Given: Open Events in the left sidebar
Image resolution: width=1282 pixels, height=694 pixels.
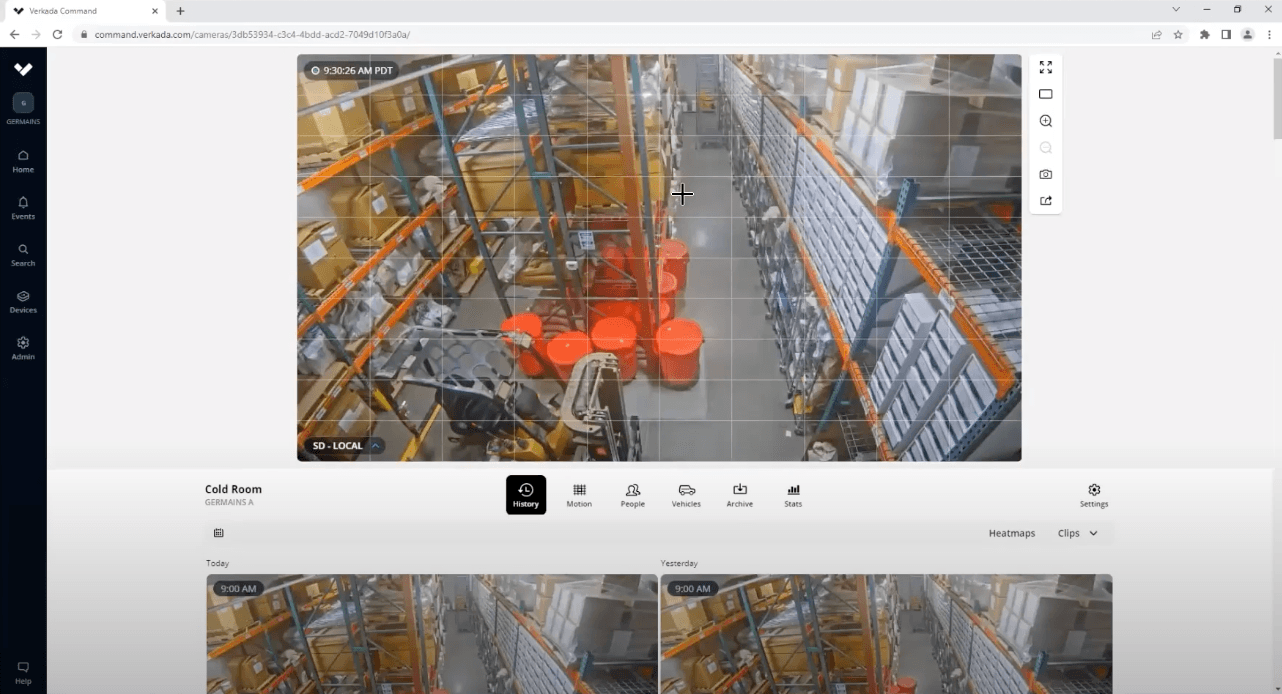Looking at the screenshot, I should point(23,208).
